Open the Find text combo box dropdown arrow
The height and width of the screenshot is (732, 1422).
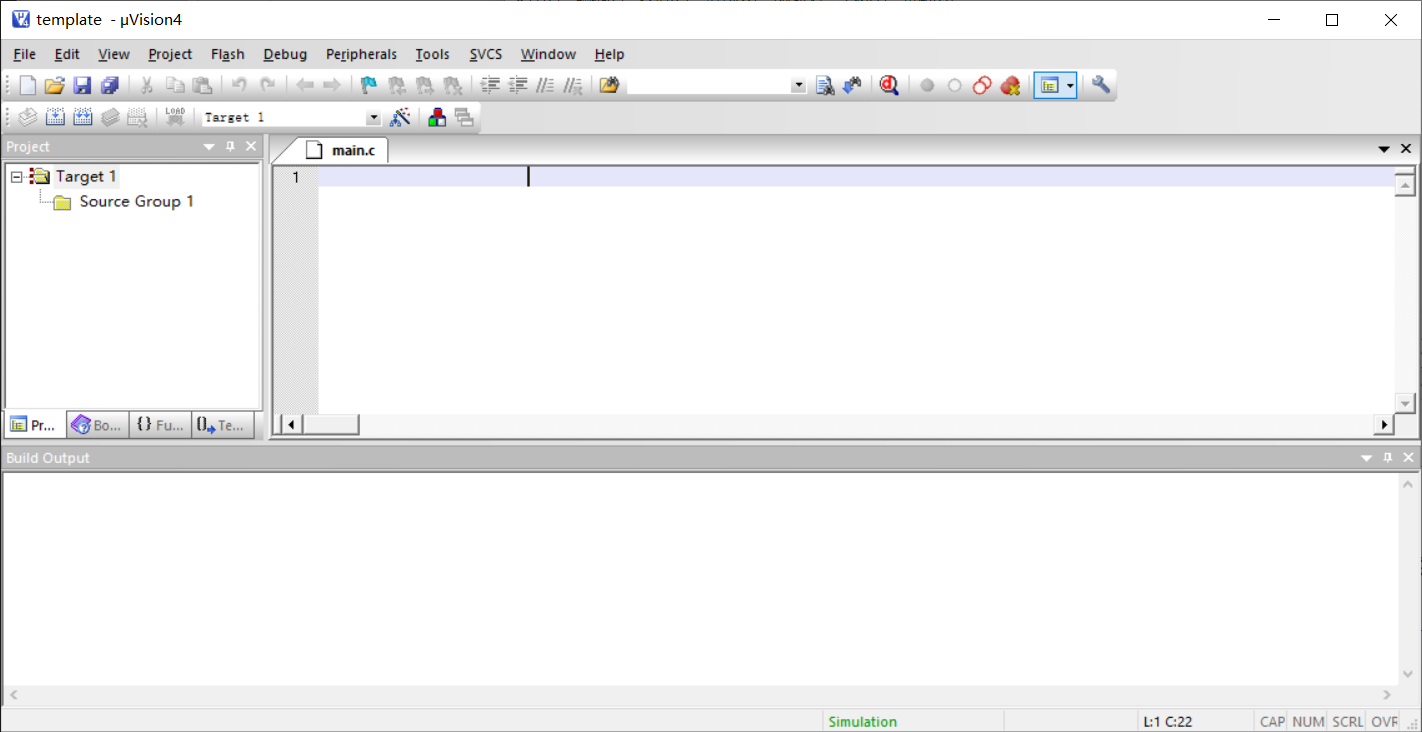pyautogui.click(x=798, y=86)
